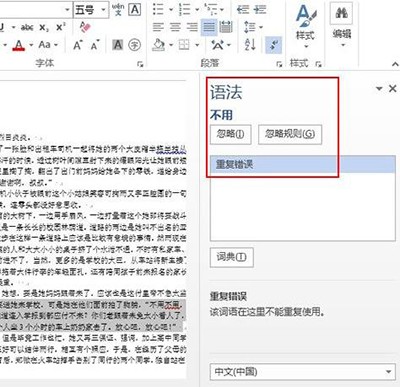This screenshot has height=387, width=400.
Task: Click the shading paint bucket icon
Action: pyautogui.click(x=158, y=44)
